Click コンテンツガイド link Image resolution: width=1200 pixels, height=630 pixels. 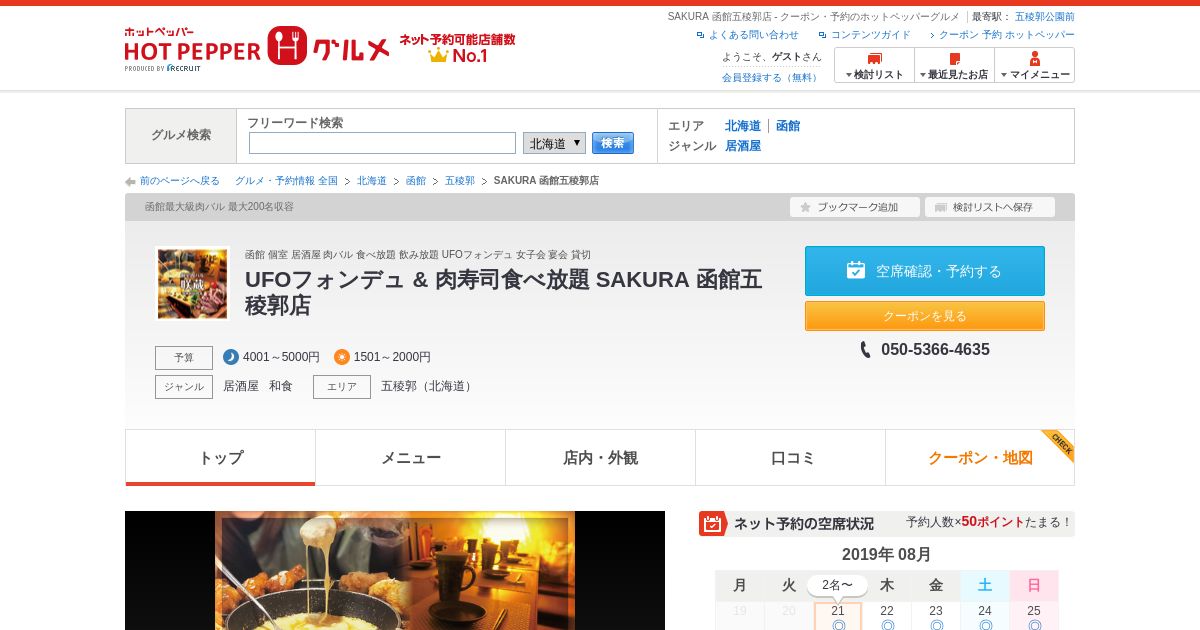coord(870,35)
